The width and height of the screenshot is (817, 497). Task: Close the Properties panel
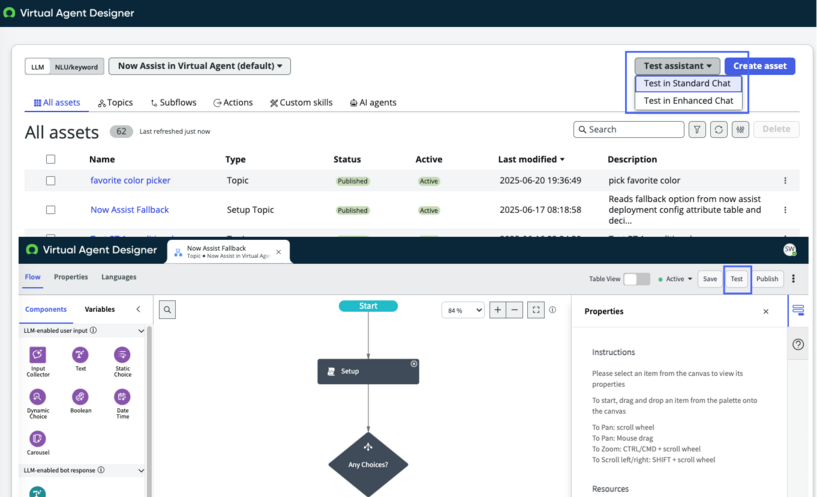[765, 312]
